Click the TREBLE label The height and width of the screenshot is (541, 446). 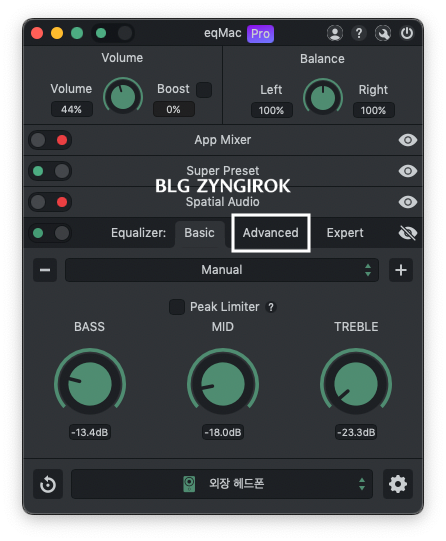356,327
